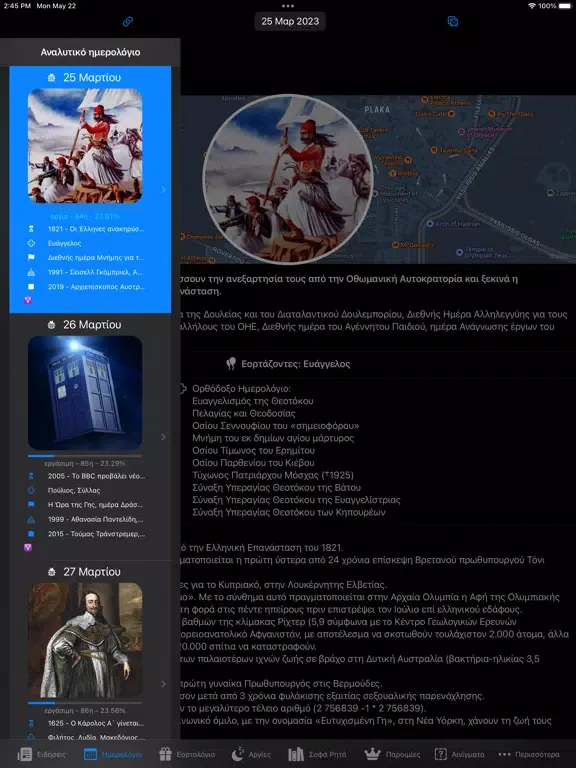Viewport: 576px width, 768px height.
Task: Tap the 'εργάσιμη - 85η - 23.29%' label
Action: 85,463
